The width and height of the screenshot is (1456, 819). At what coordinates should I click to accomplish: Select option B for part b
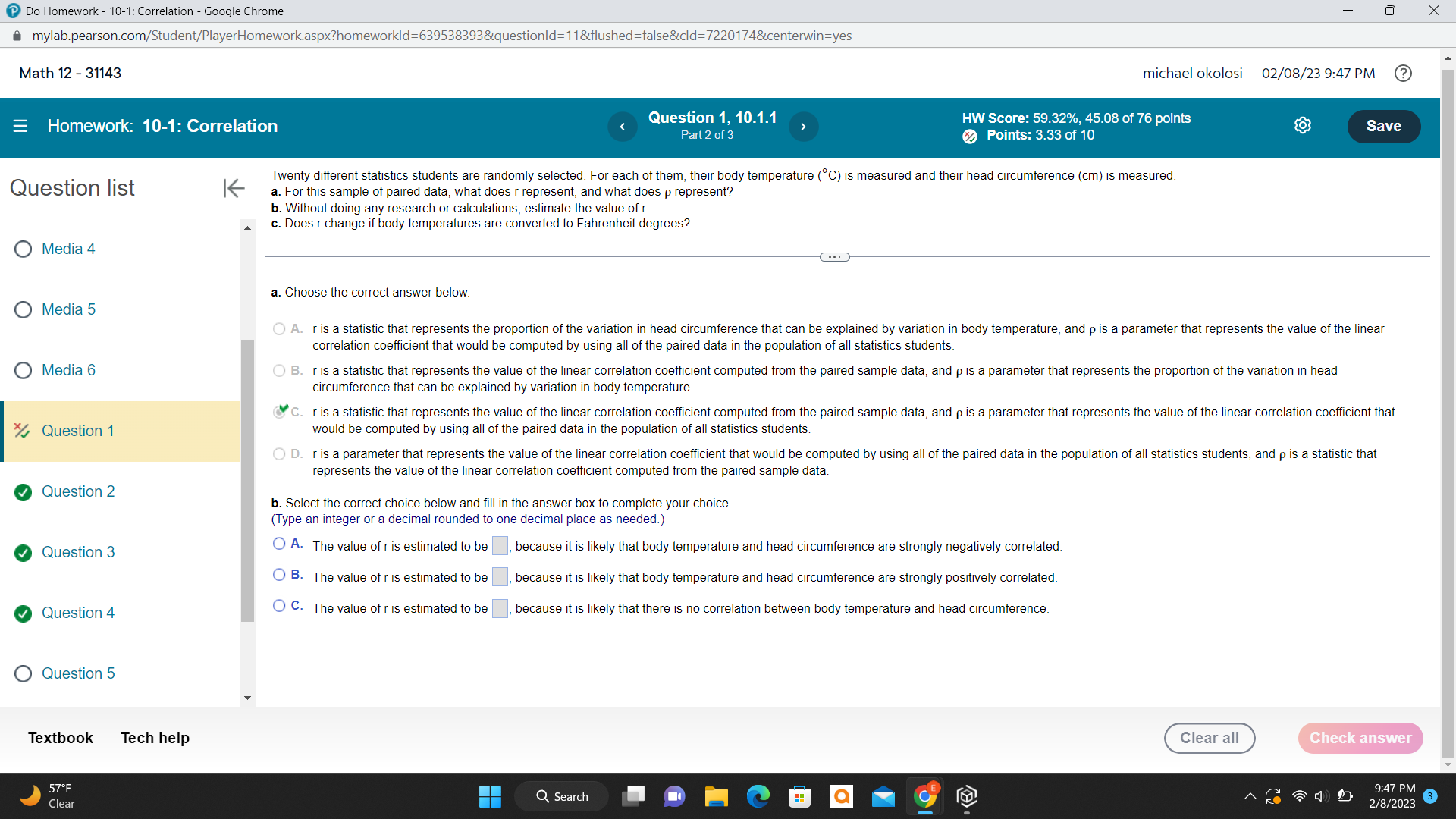click(x=279, y=575)
